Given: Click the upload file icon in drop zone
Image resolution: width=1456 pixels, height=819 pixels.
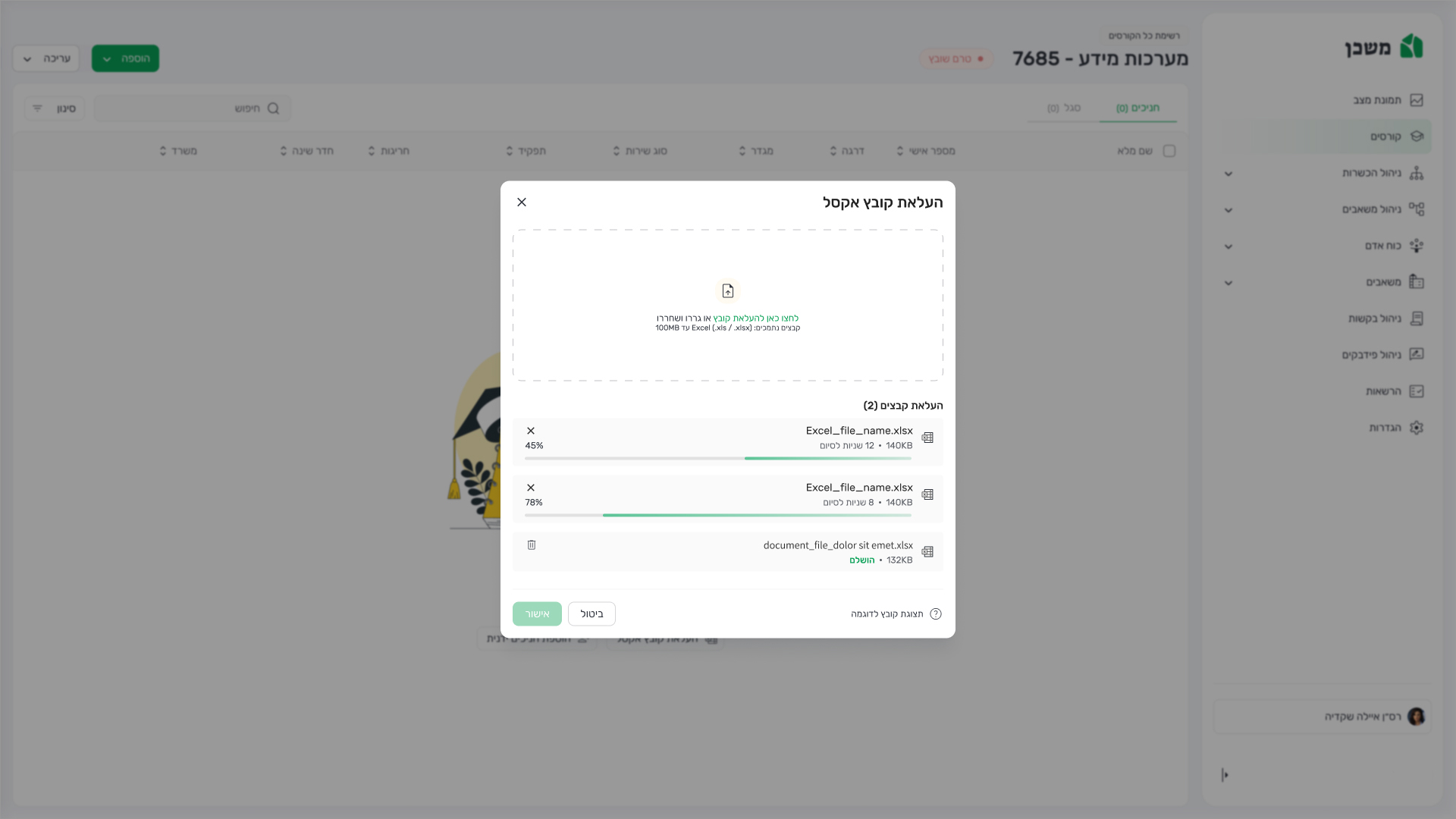Looking at the screenshot, I should (728, 291).
